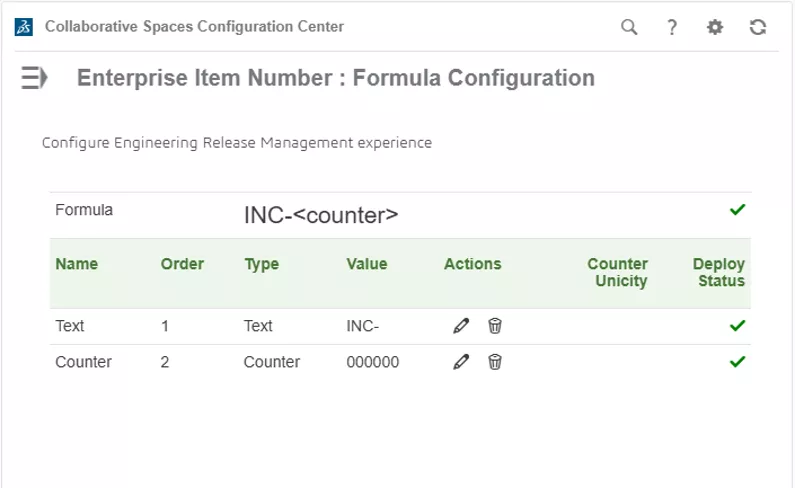Click the Actions column header

pyautogui.click(x=473, y=264)
